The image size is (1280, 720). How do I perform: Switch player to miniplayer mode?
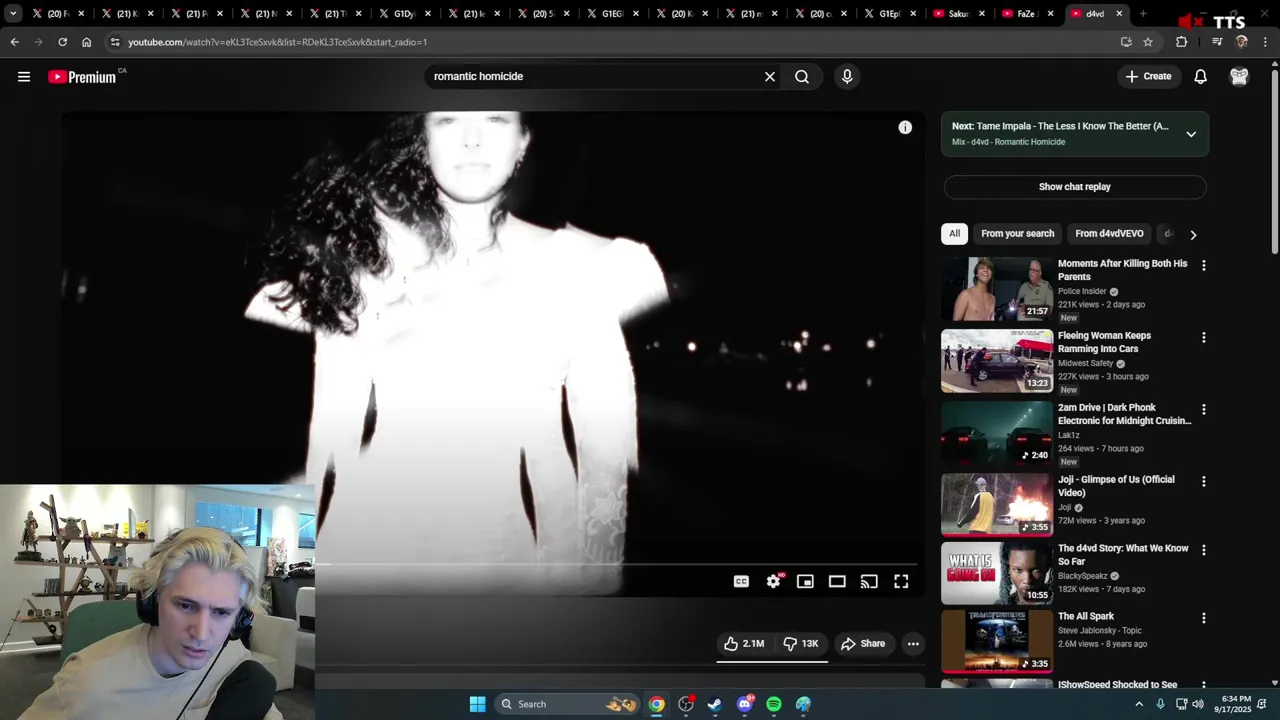(x=805, y=582)
